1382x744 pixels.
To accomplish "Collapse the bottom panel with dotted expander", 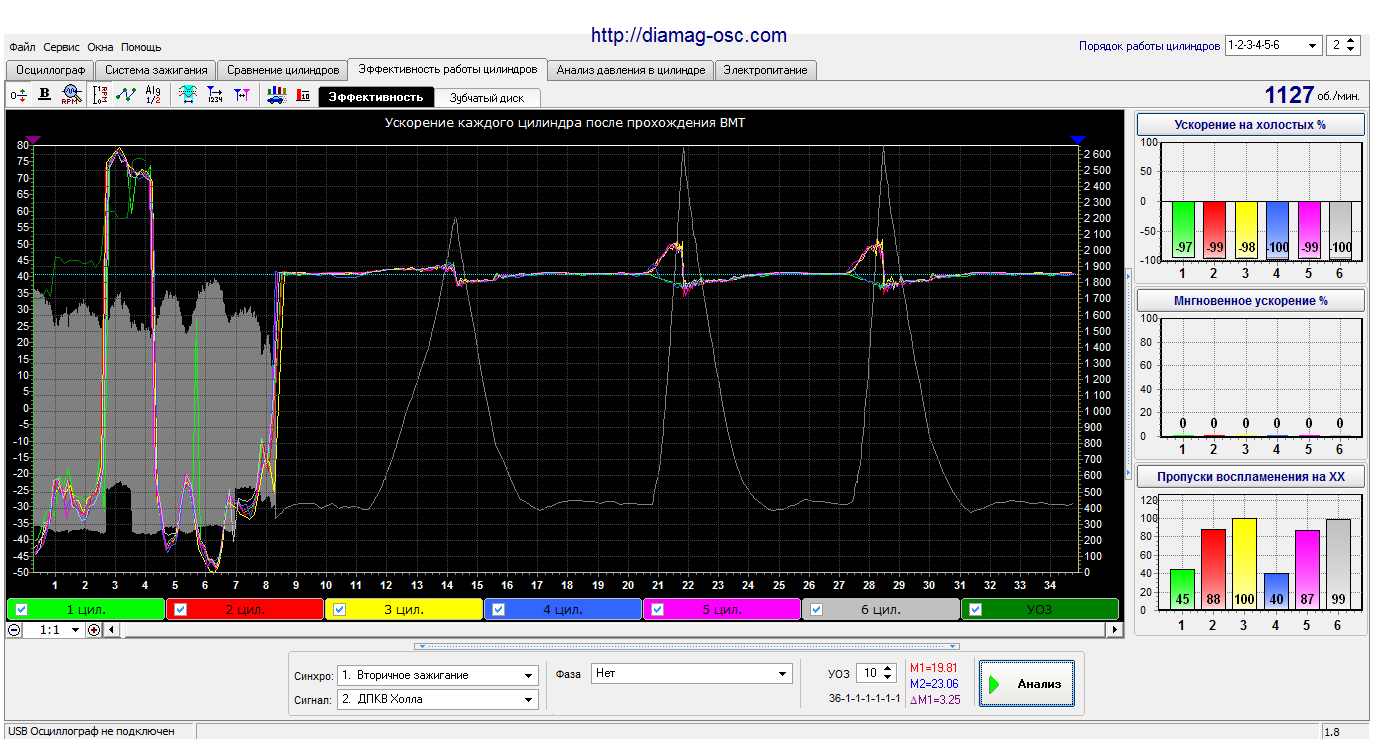I will click(x=688, y=646).
